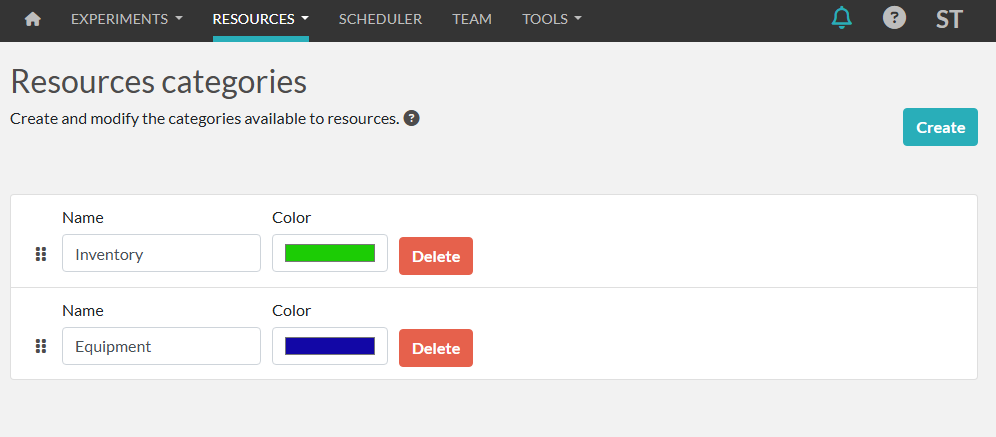Click the Resources categories heading

(x=158, y=81)
